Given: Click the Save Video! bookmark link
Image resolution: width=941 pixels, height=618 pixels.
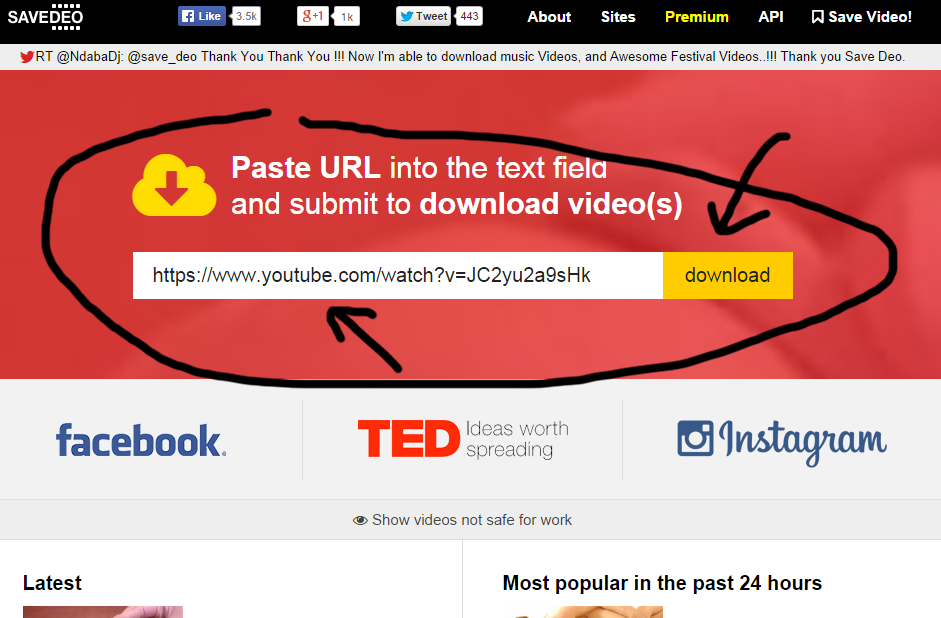Looking at the screenshot, I should [862, 17].
